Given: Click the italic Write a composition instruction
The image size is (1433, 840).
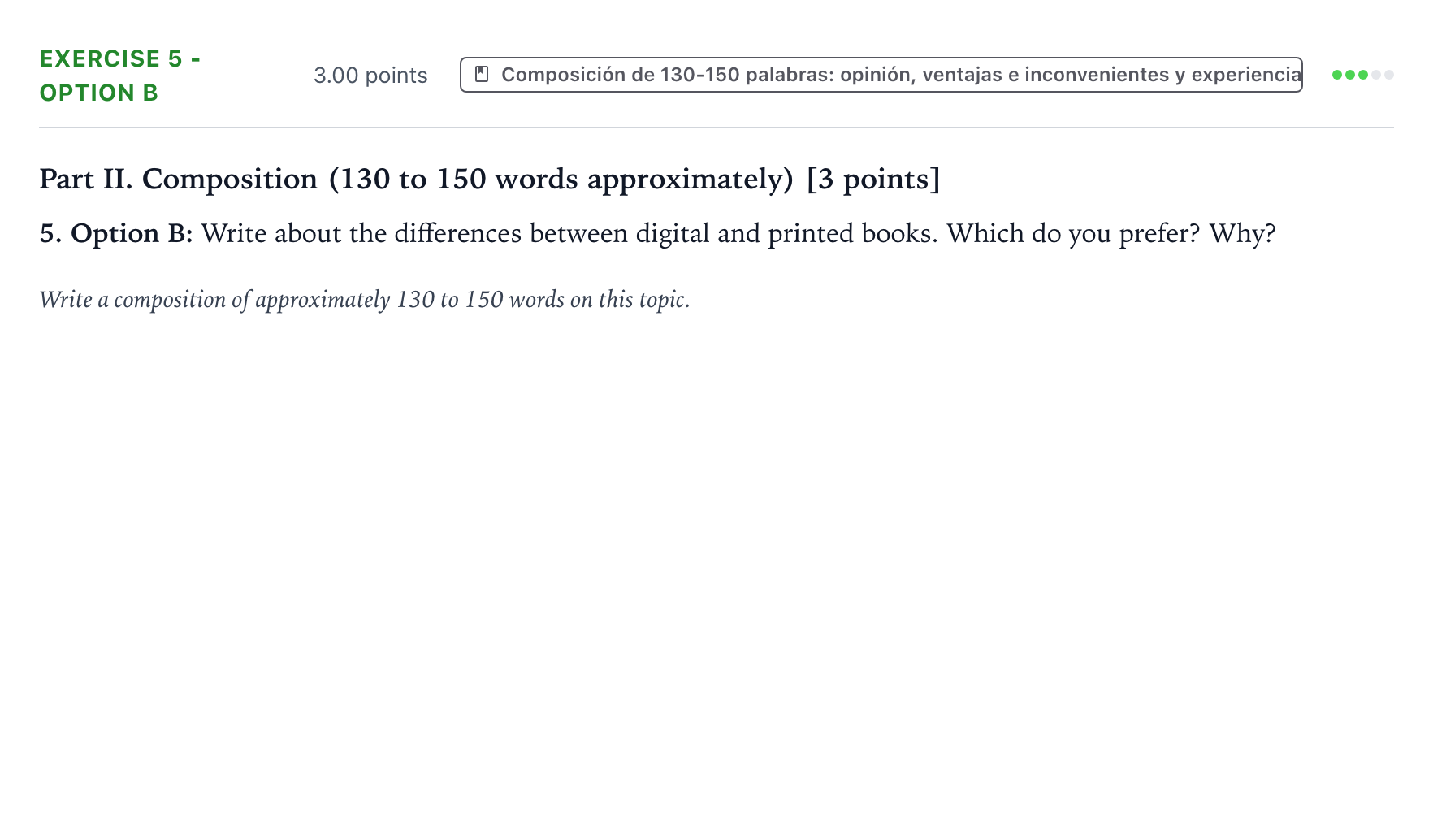Looking at the screenshot, I should 365,300.
